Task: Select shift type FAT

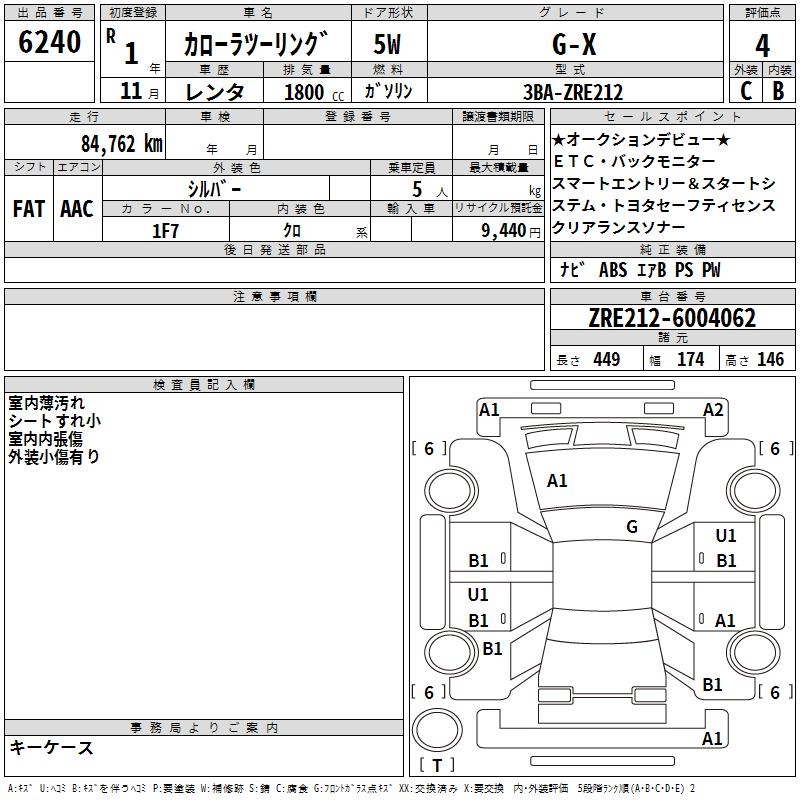Action: [29, 209]
